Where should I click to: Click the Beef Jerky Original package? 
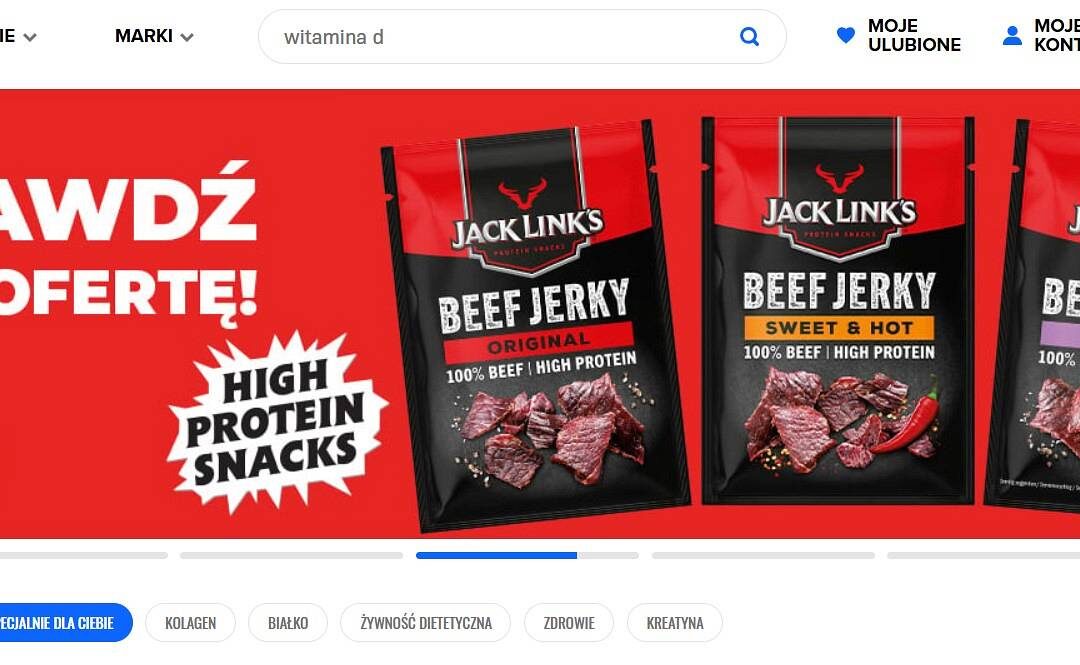click(537, 325)
